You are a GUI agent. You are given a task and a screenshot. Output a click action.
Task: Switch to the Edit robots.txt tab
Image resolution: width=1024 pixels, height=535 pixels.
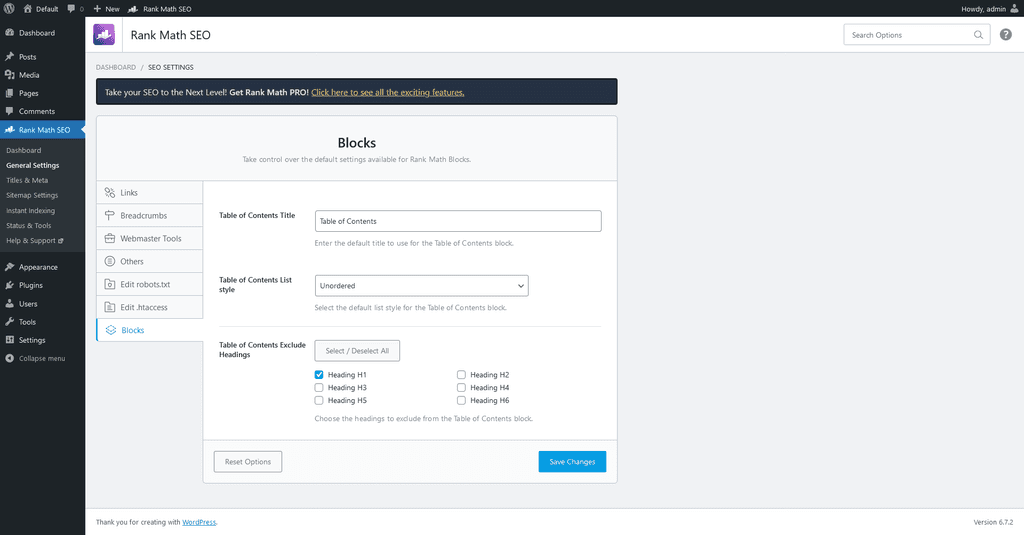(x=150, y=284)
